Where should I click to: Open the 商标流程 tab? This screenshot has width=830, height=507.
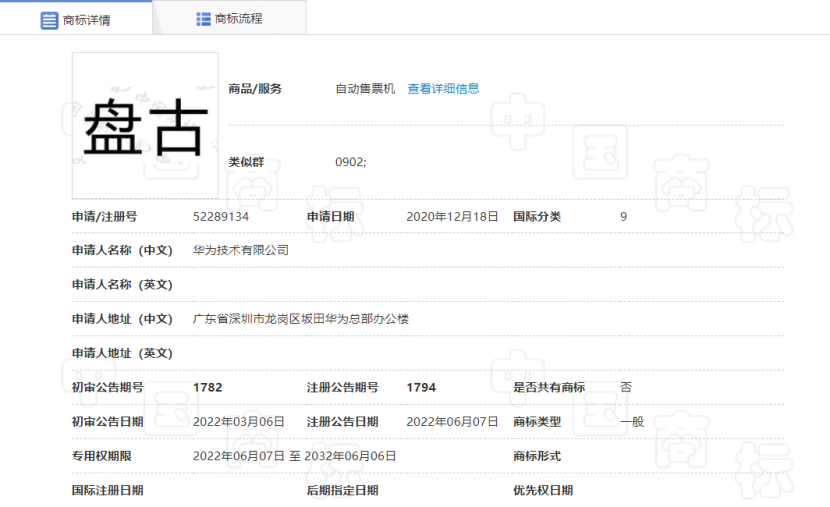point(229,18)
